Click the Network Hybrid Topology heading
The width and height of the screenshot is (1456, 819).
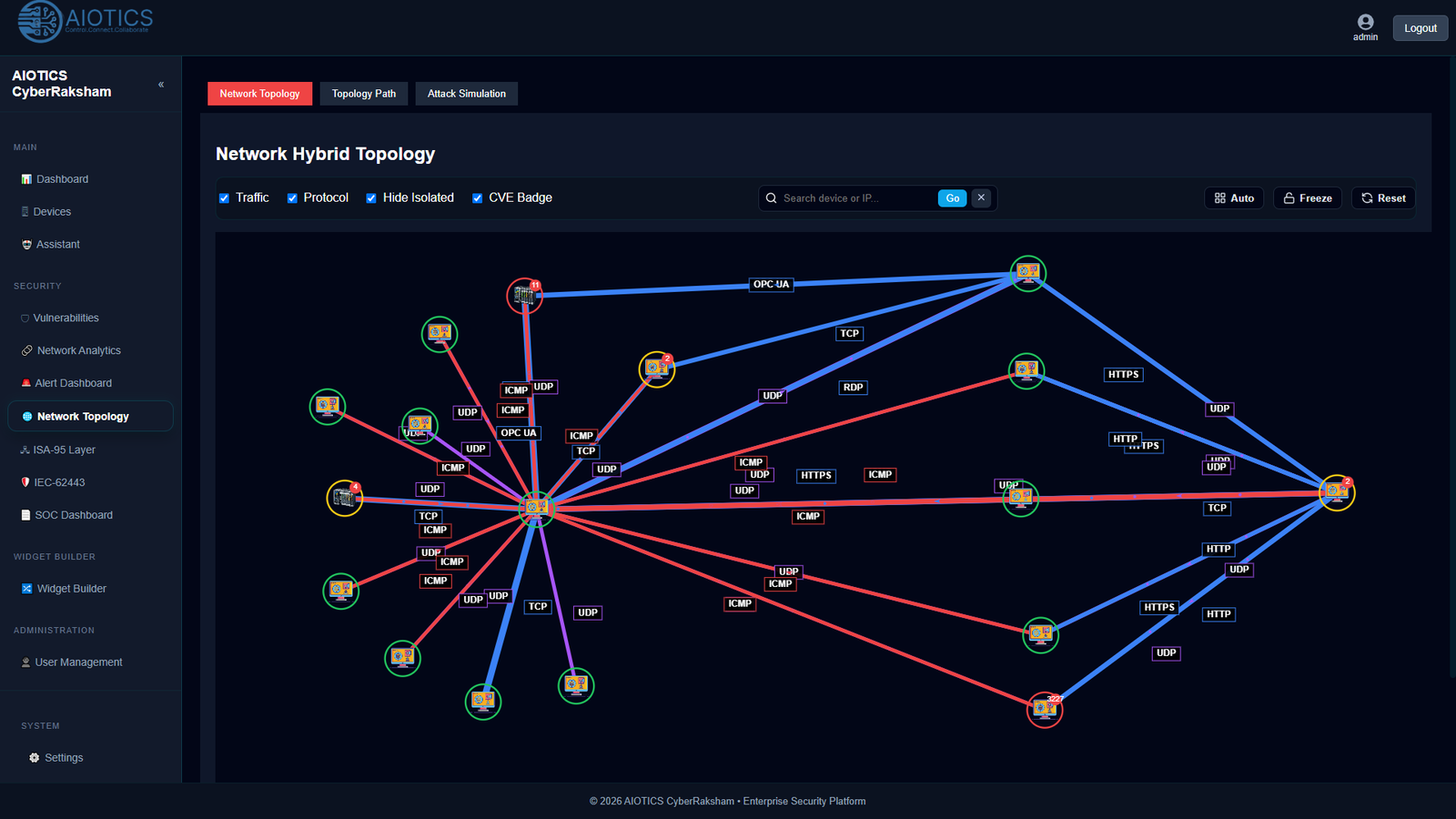tap(325, 154)
